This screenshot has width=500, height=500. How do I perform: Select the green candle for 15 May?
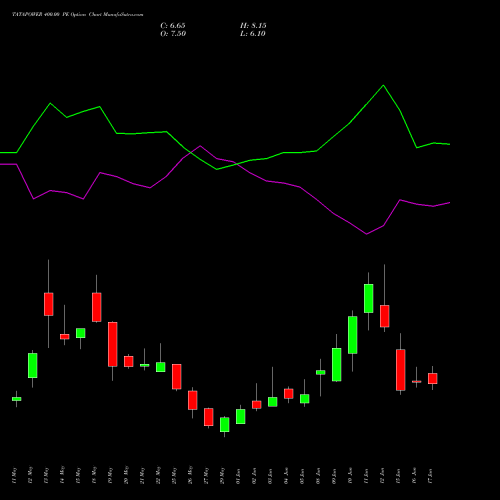pyautogui.click(x=81, y=333)
